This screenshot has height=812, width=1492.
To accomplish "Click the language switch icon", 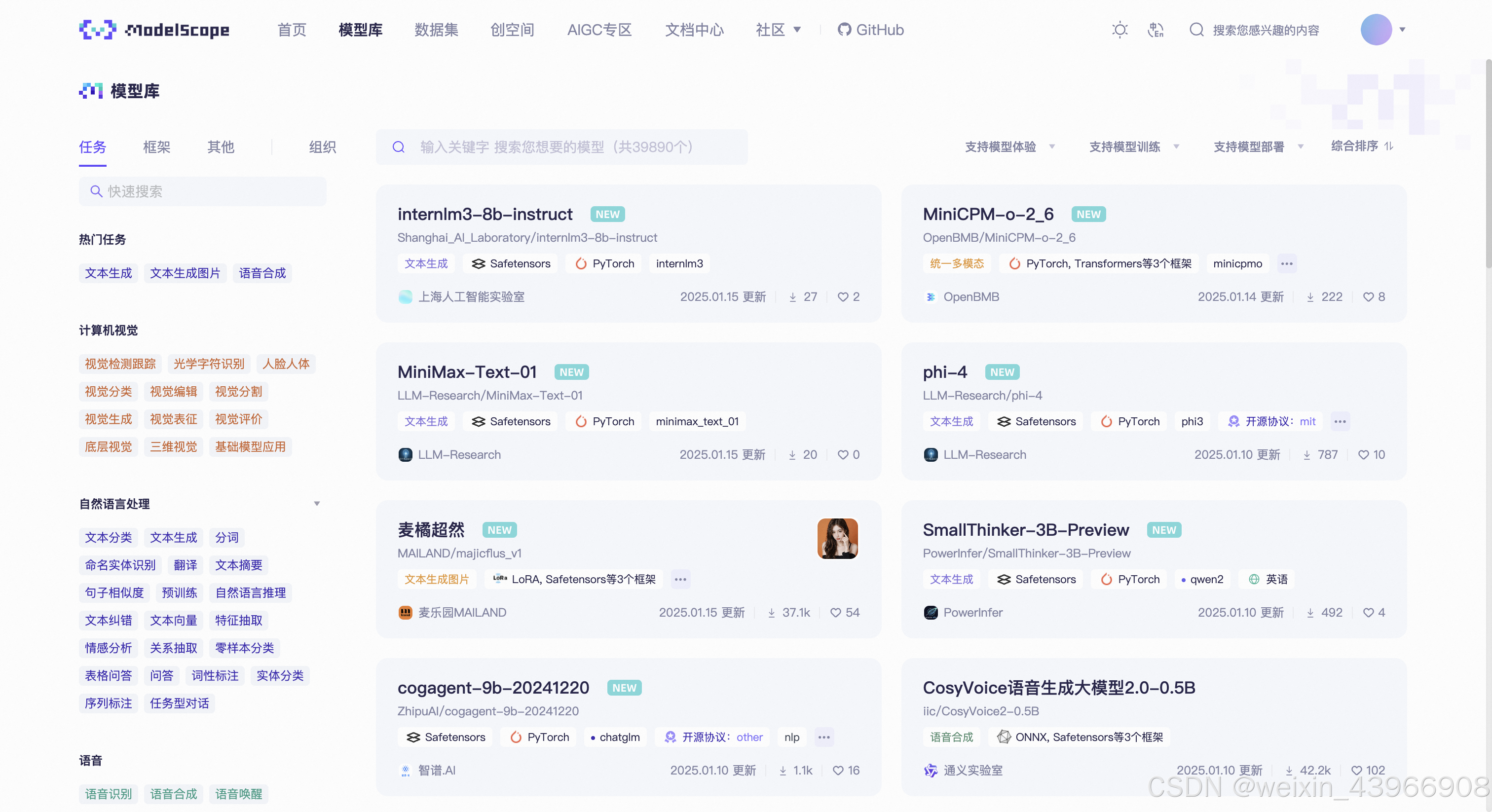I will [x=1156, y=30].
